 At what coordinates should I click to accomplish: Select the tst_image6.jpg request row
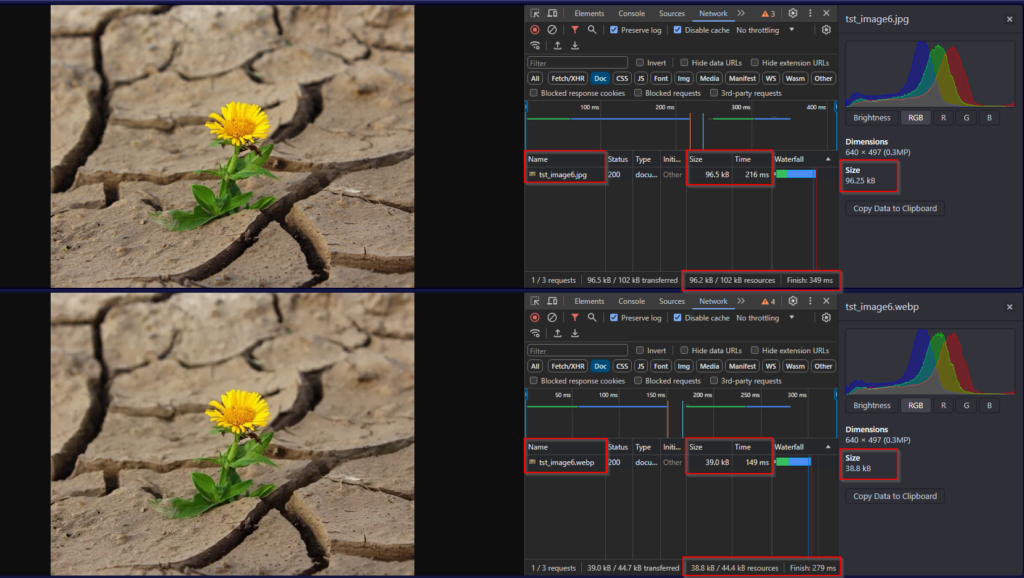pyautogui.click(x=680, y=174)
